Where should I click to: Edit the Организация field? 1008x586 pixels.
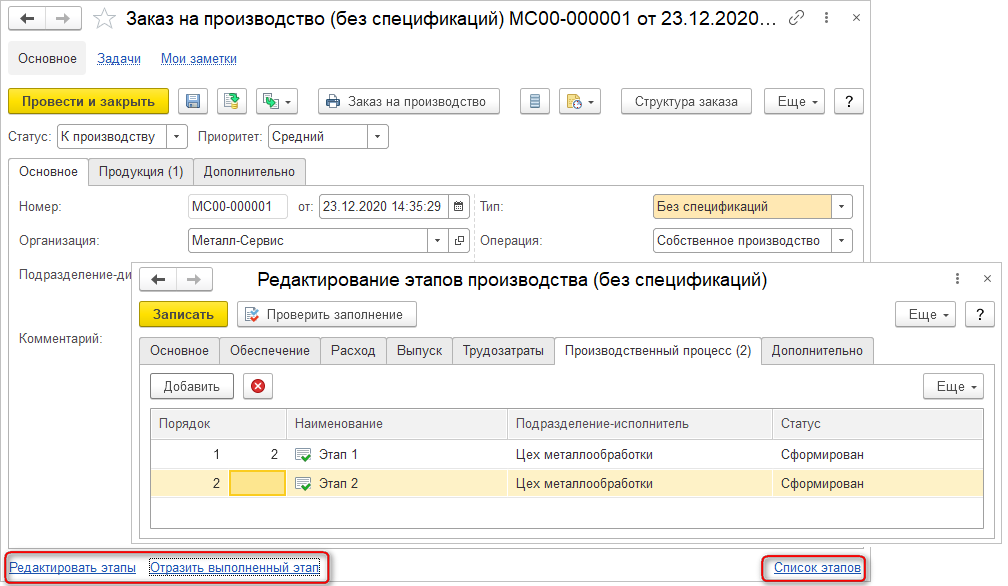[x=308, y=240]
